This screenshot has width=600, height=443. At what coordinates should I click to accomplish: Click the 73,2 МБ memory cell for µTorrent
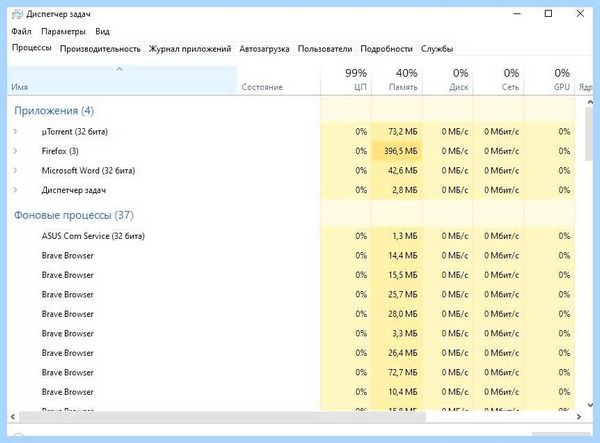coord(396,132)
